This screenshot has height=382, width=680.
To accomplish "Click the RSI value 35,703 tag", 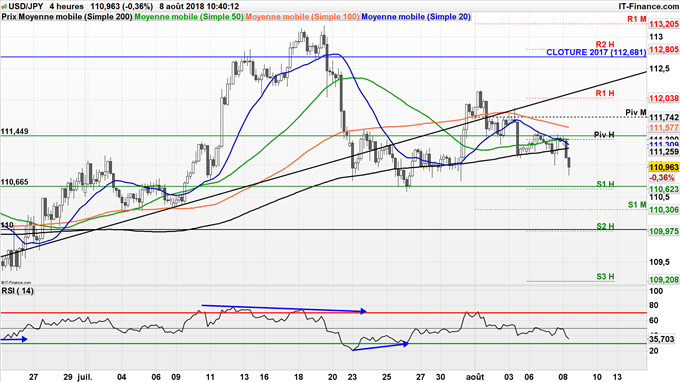I will click(x=662, y=339).
